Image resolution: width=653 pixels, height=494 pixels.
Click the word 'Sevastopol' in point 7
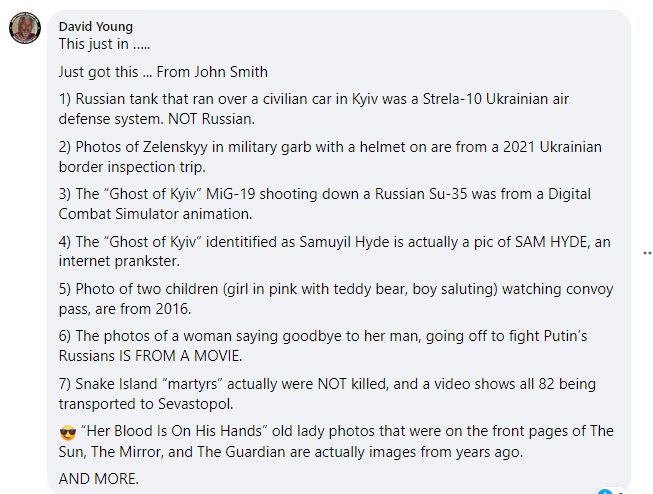tap(195, 404)
